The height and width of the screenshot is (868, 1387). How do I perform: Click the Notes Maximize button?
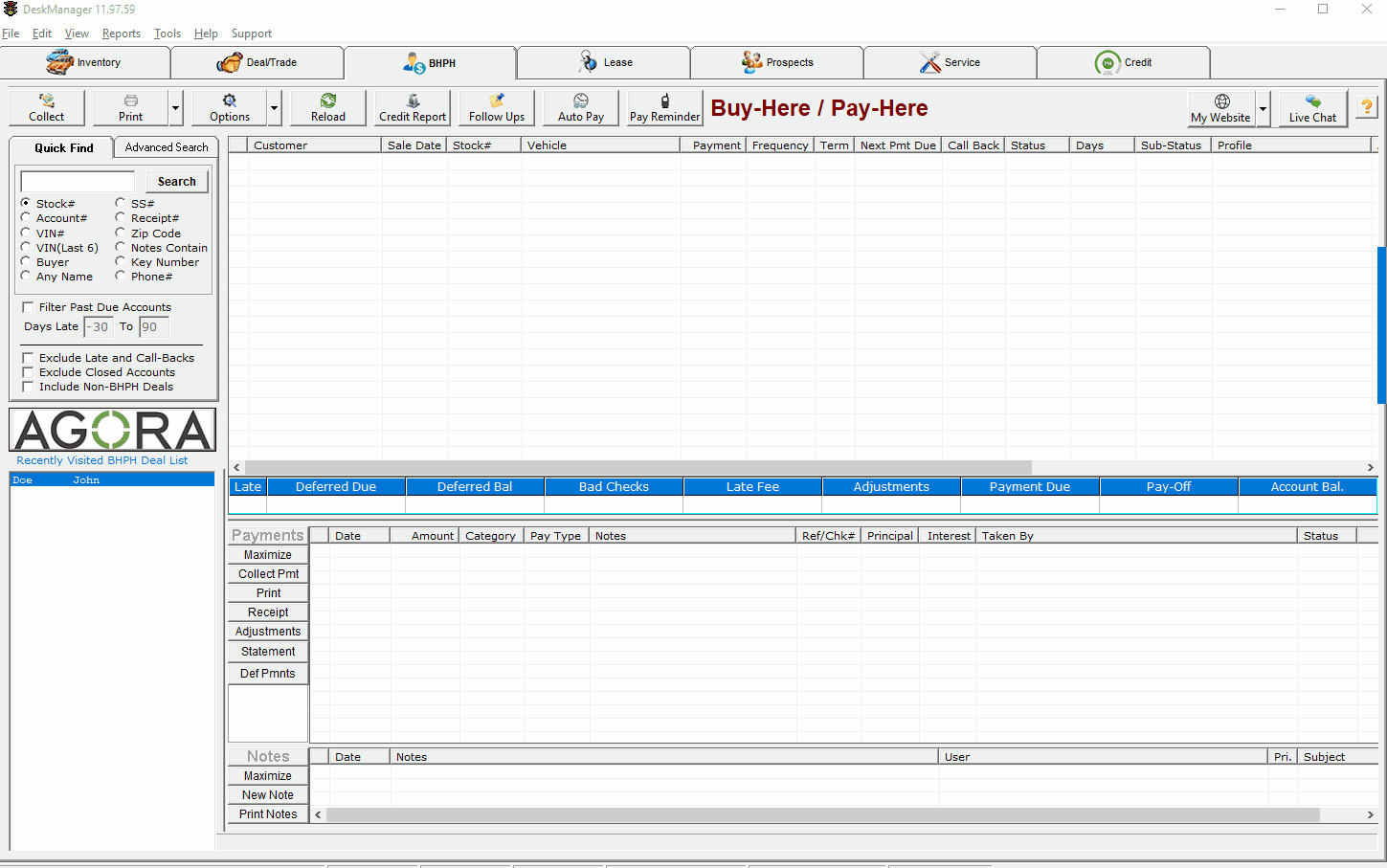(x=268, y=776)
